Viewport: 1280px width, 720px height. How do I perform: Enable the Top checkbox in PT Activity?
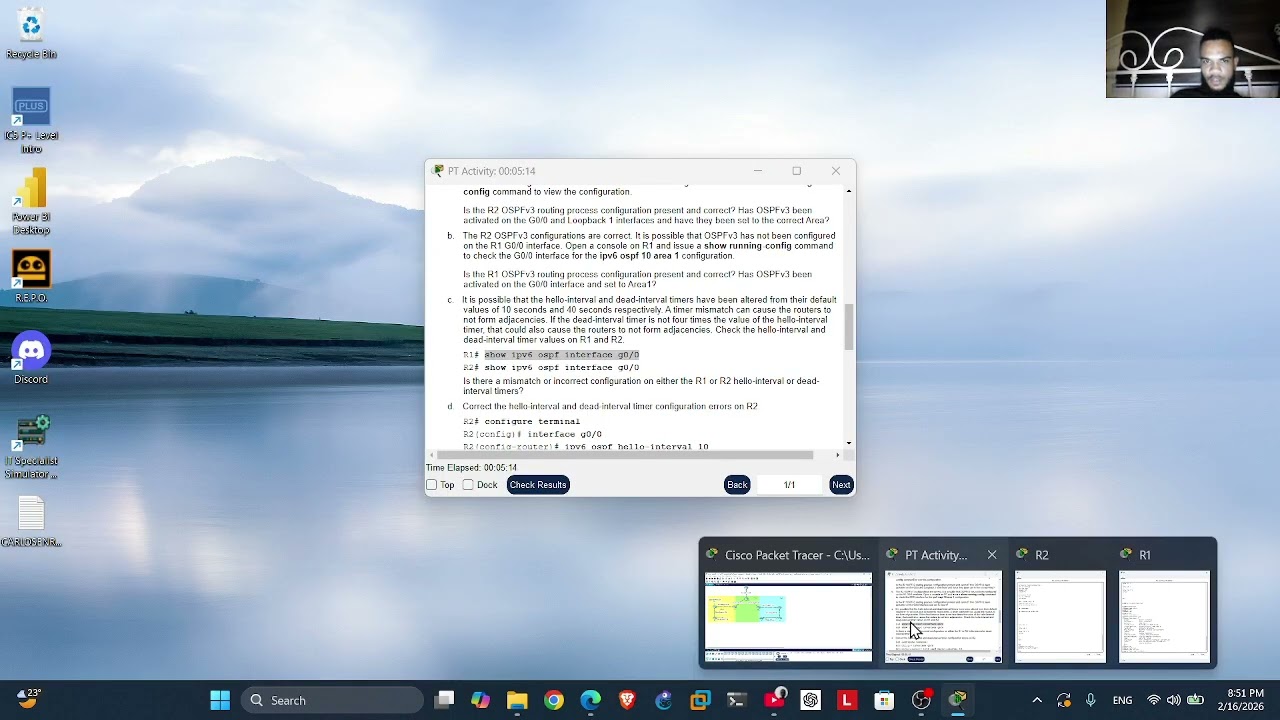[432, 485]
